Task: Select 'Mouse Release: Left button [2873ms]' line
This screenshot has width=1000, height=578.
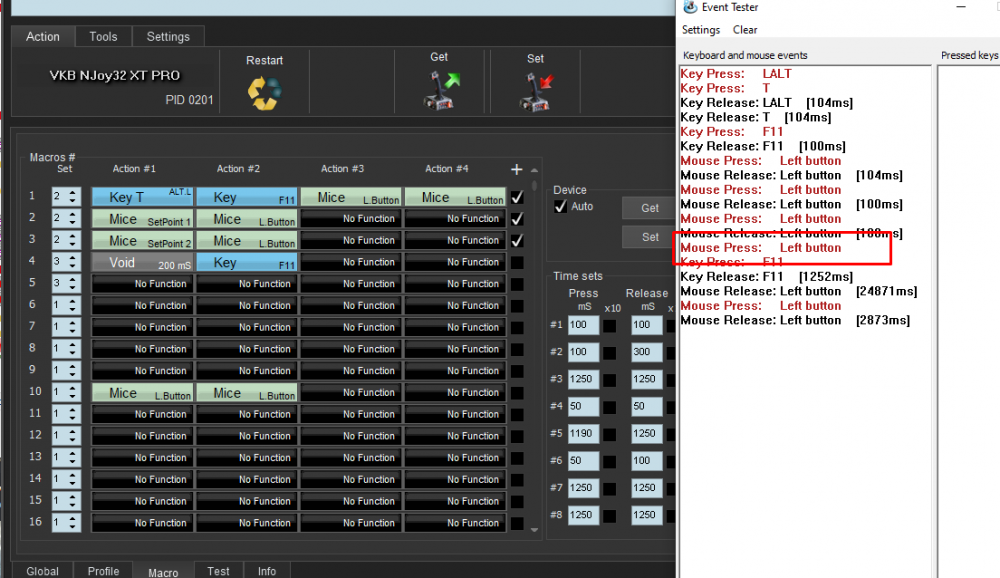Action: (x=795, y=320)
